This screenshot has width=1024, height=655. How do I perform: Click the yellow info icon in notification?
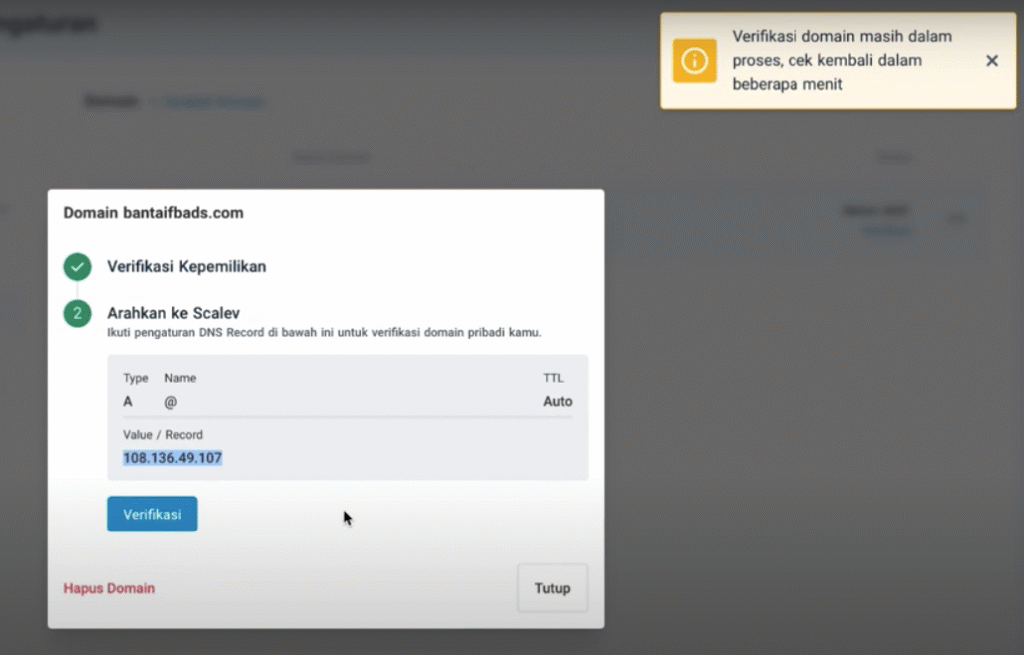[x=694, y=61]
